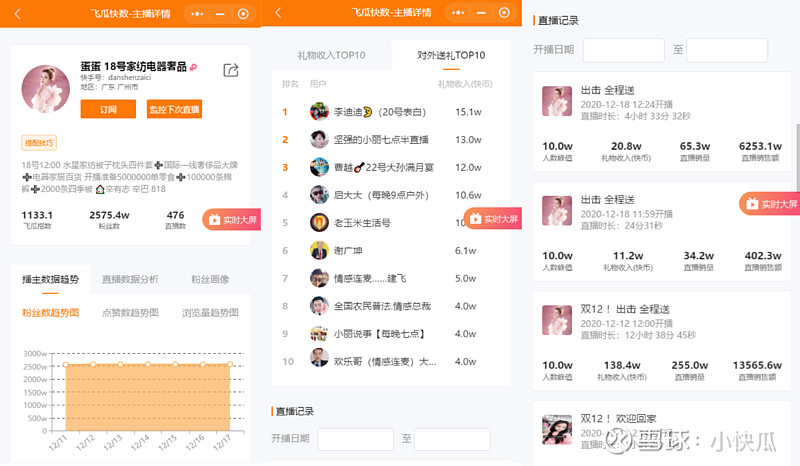Open avatar of 启大大 in ranking
The image size is (800, 466).
click(319, 194)
